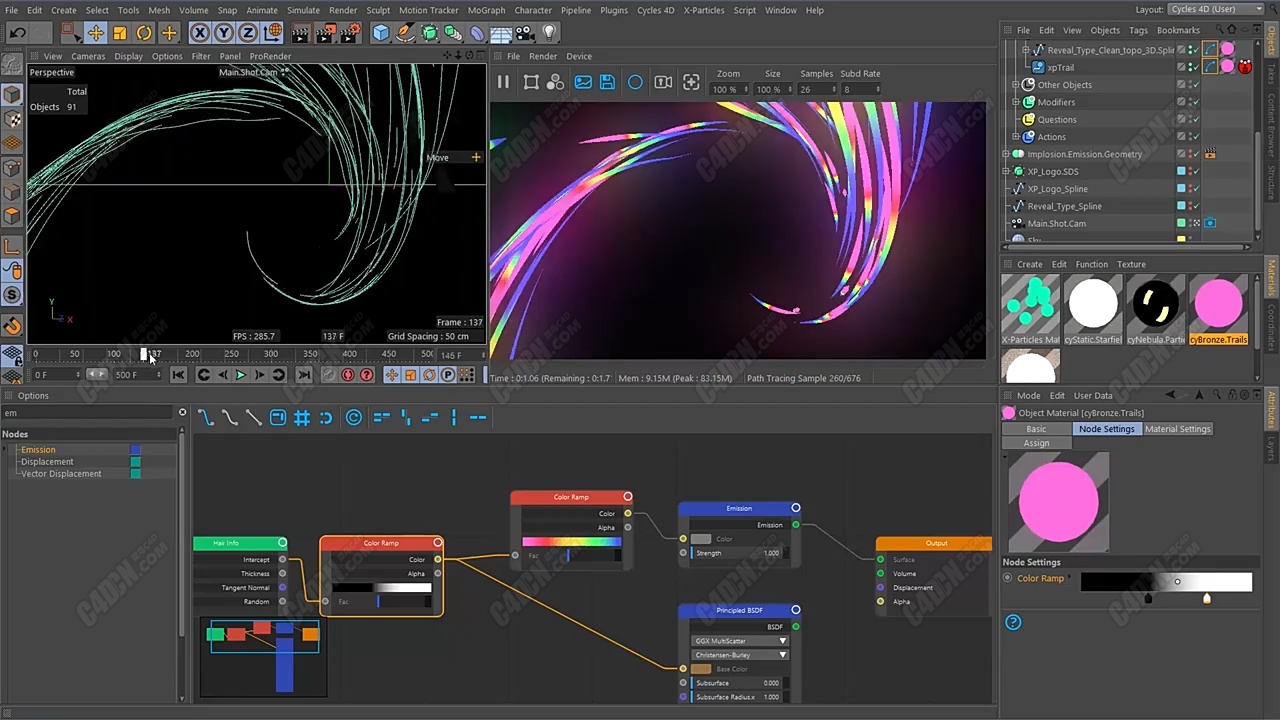Image resolution: width=1280 pixels, height=720 pixels.
Task: Toggle Z axis lock
Action: [248, 33]
